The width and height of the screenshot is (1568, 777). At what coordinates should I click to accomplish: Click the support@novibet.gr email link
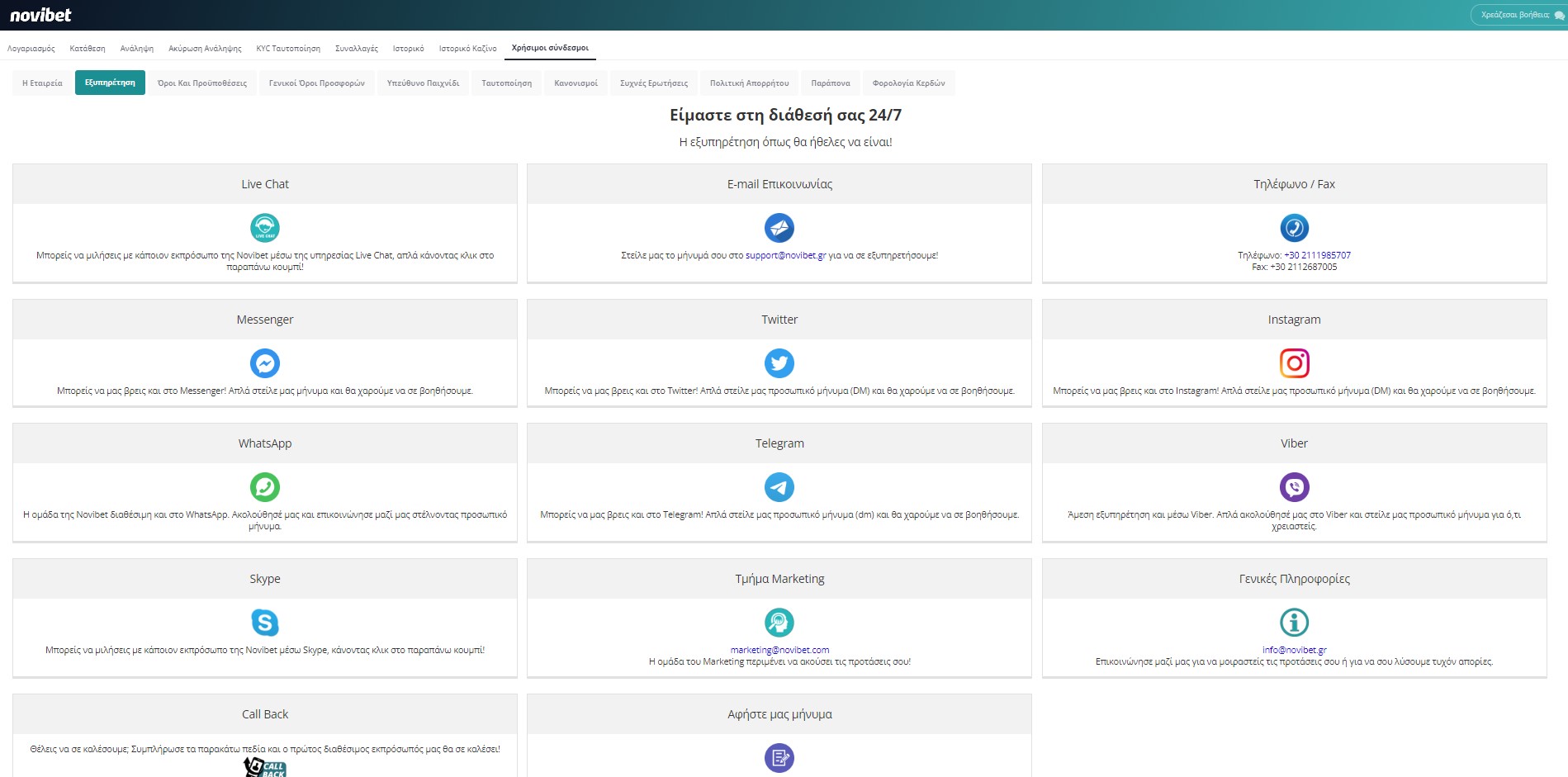tap(785, 256)
